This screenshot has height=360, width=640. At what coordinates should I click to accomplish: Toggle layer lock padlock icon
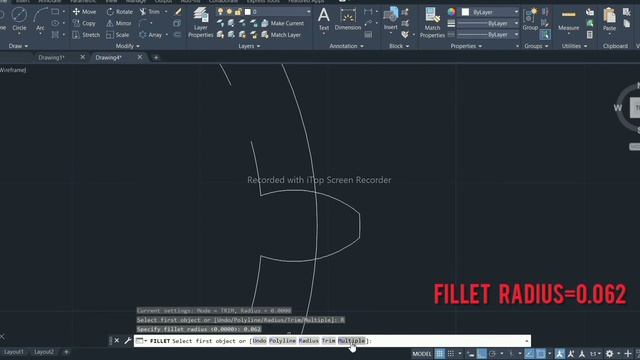coord(238,12)
